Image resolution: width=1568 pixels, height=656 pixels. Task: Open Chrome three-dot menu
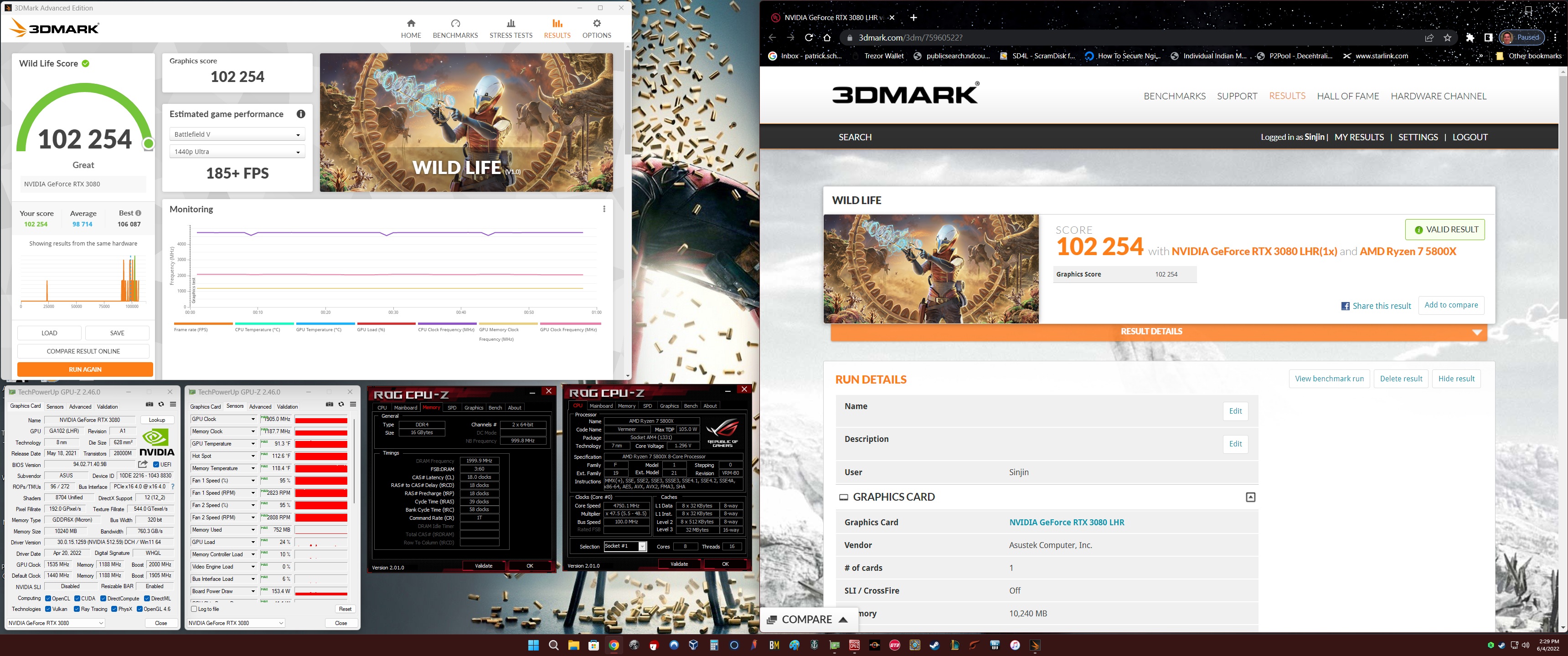[1555, 37]
